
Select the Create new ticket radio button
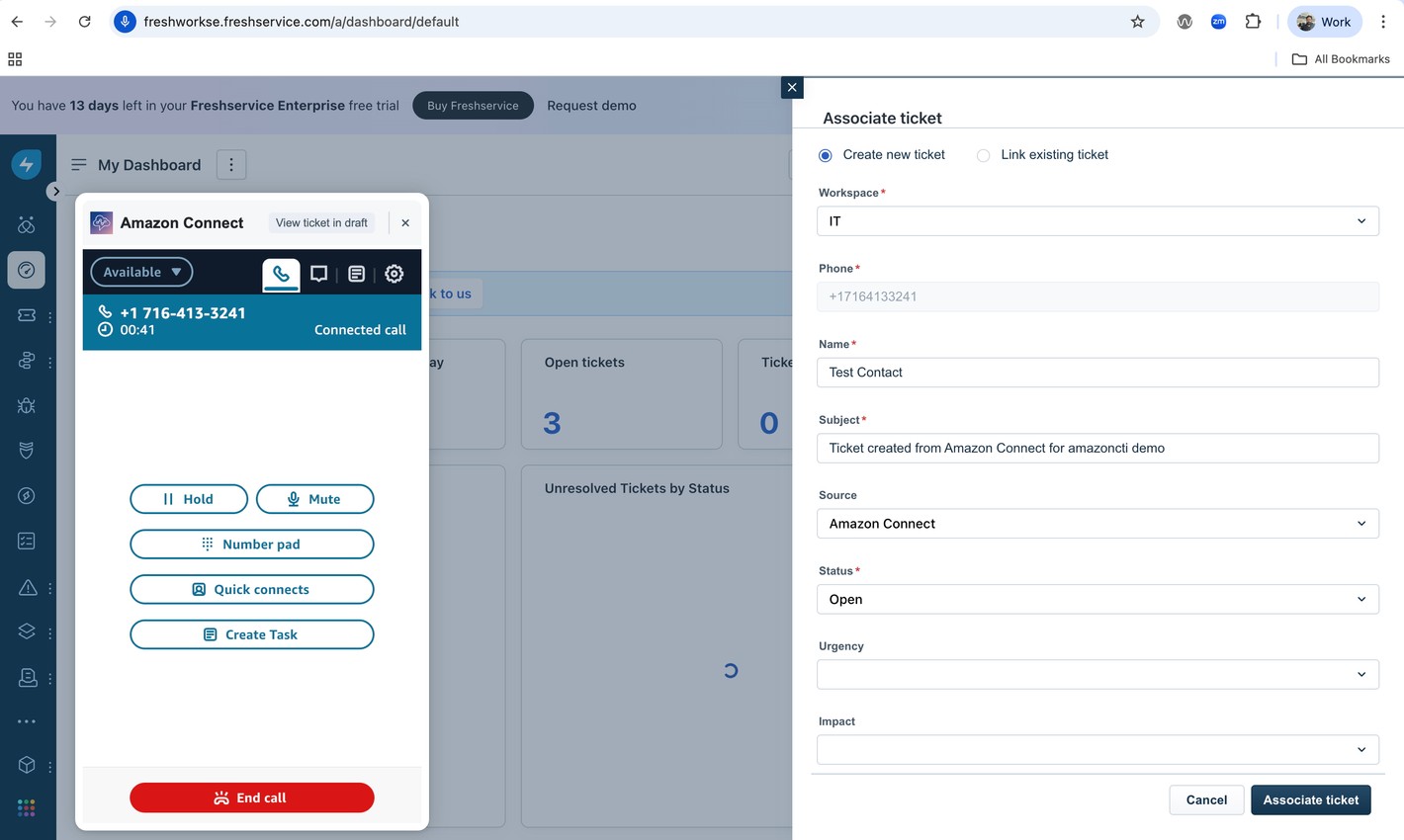pos(824,154)
